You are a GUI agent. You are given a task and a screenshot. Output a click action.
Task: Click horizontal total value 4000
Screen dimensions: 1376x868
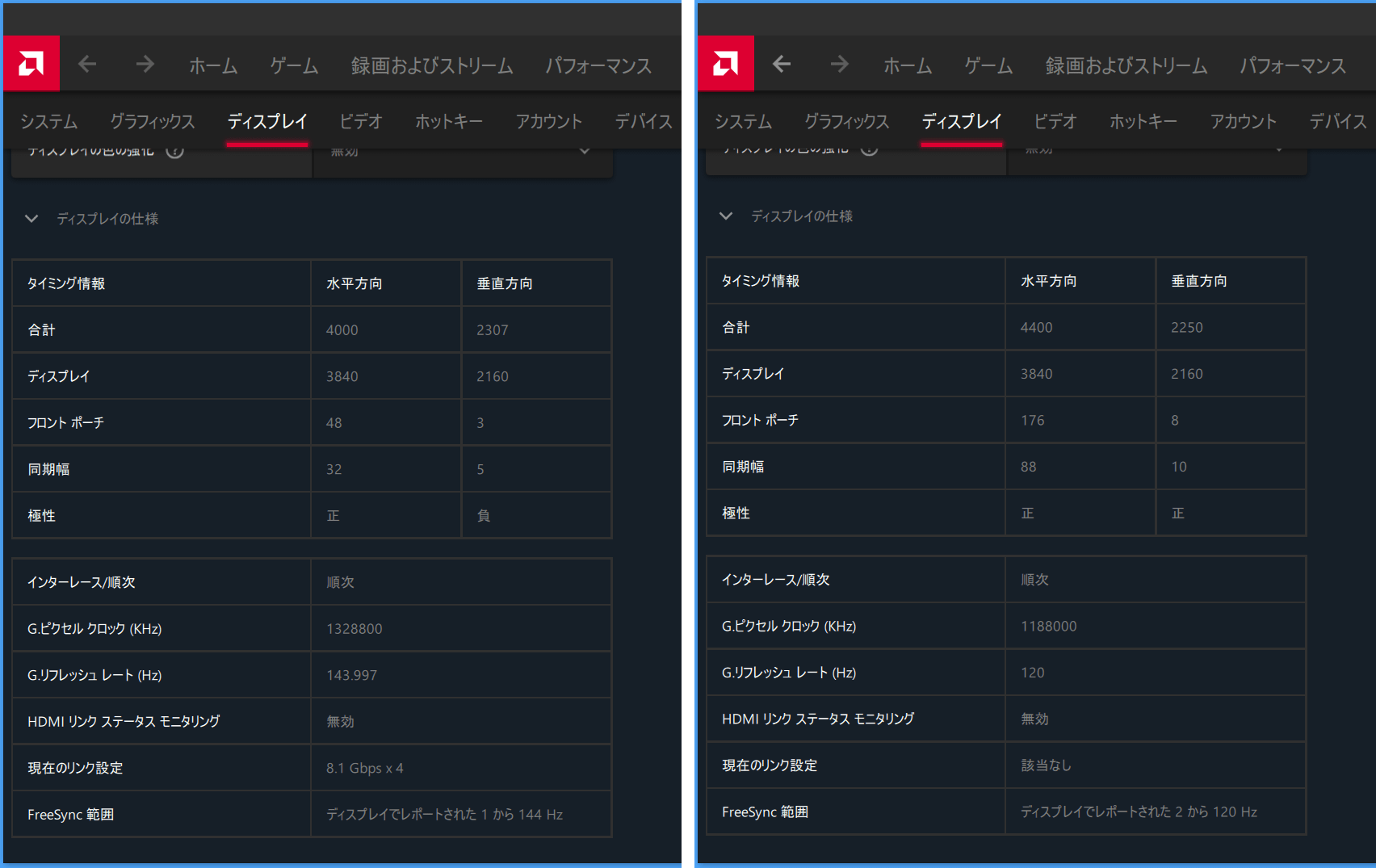coord(342,330)
